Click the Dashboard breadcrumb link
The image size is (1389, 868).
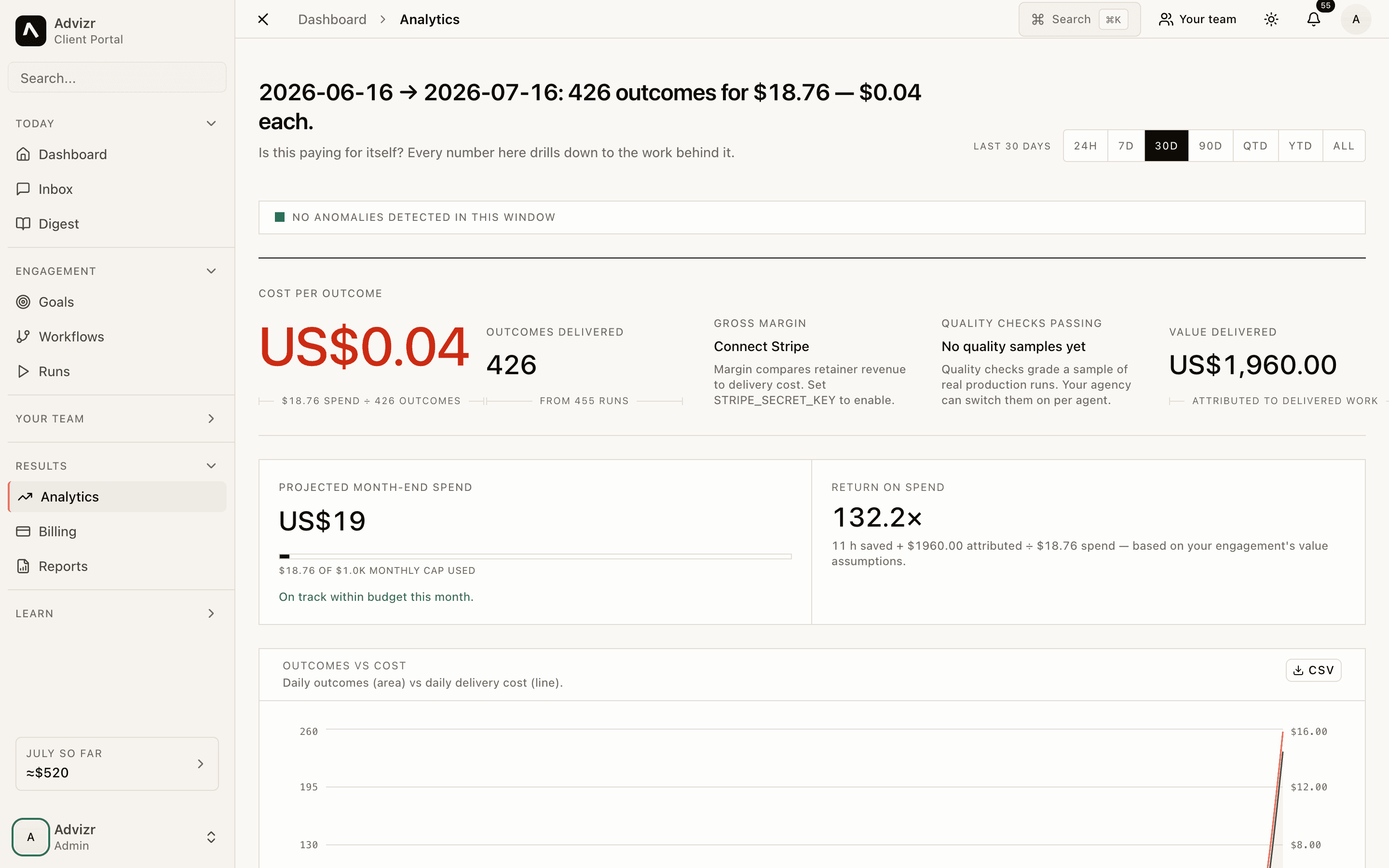click(x=332, y=19)
